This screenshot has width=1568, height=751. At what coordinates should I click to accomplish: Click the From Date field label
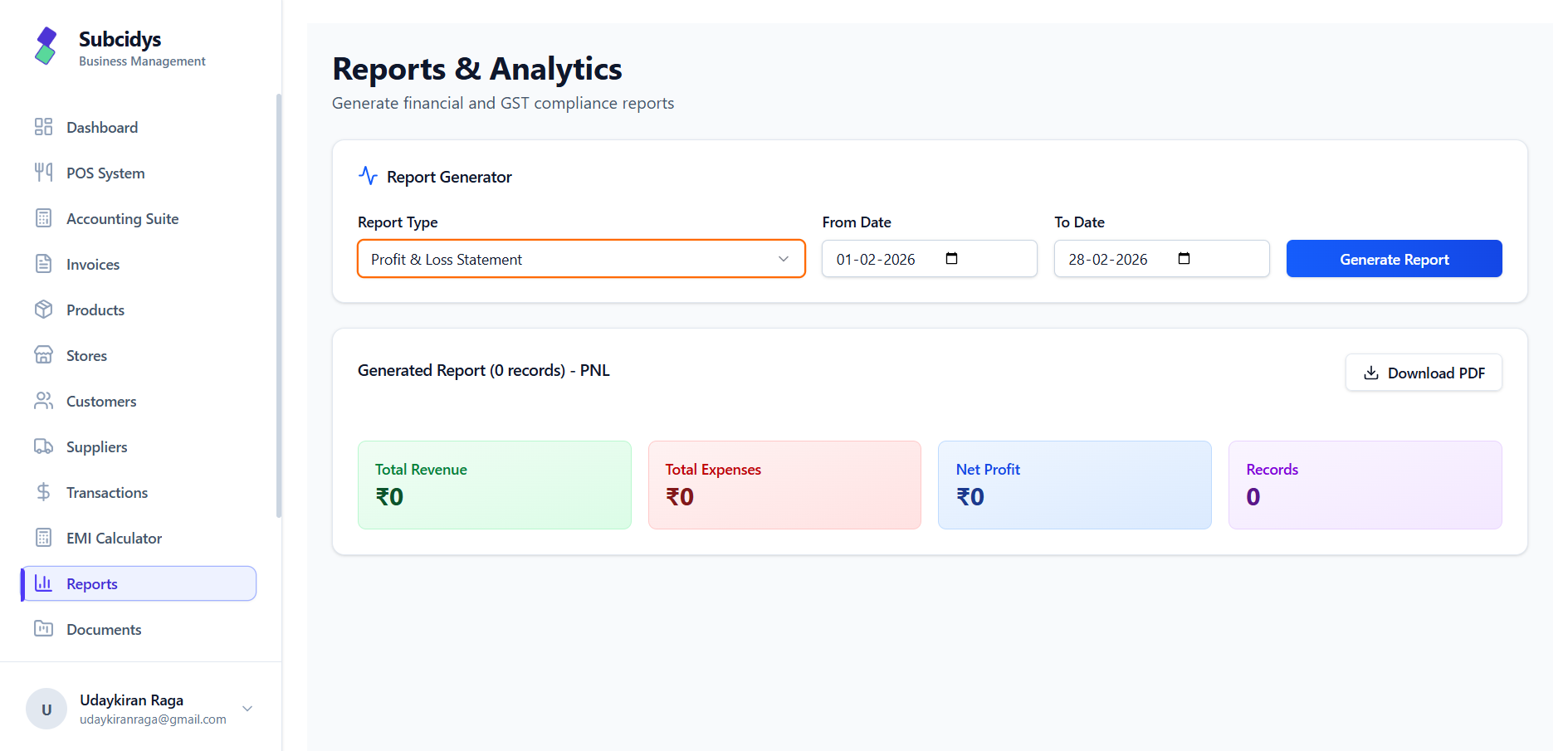click(857, 222)
